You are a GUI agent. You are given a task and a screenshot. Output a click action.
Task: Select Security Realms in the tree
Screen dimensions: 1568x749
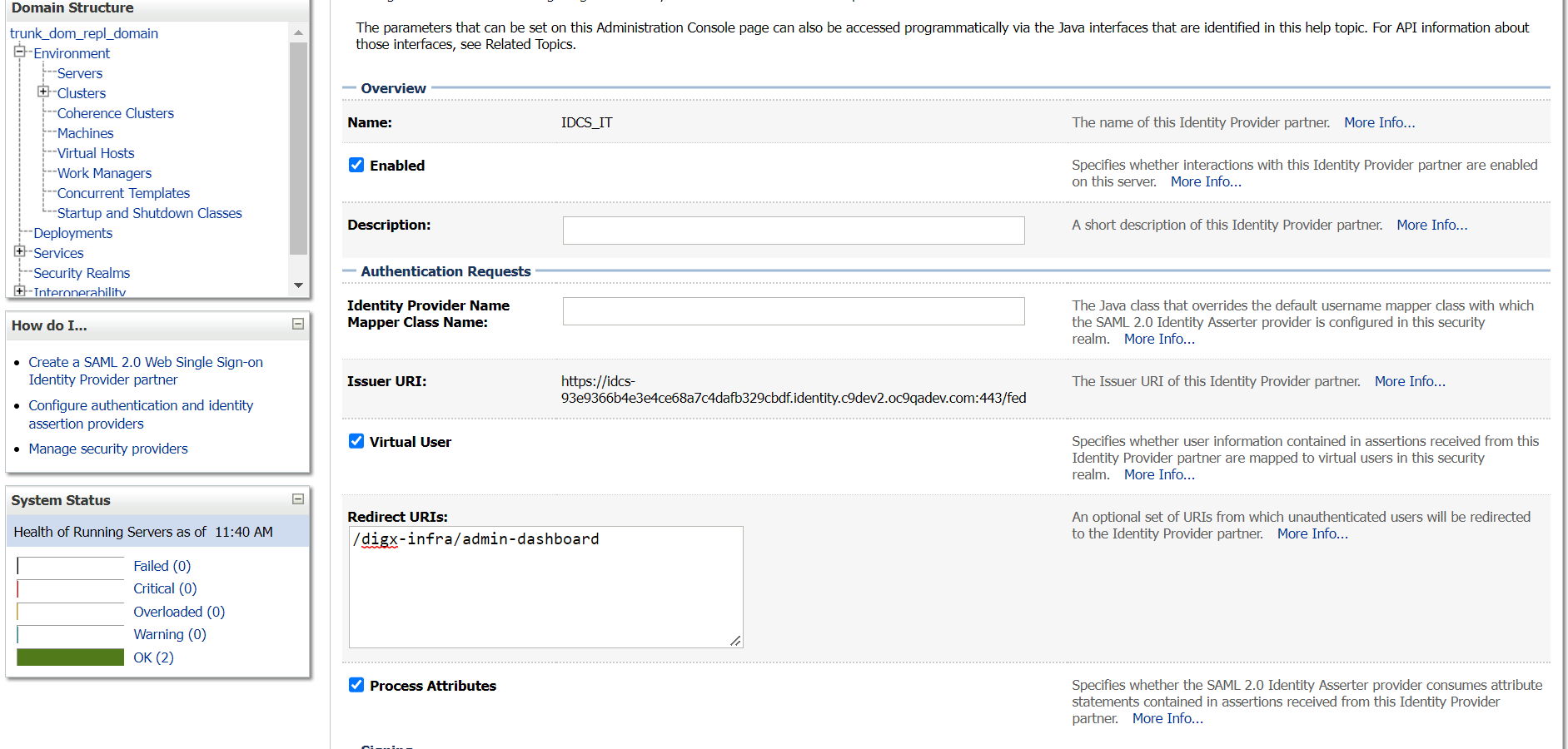[x=82, y=273]
